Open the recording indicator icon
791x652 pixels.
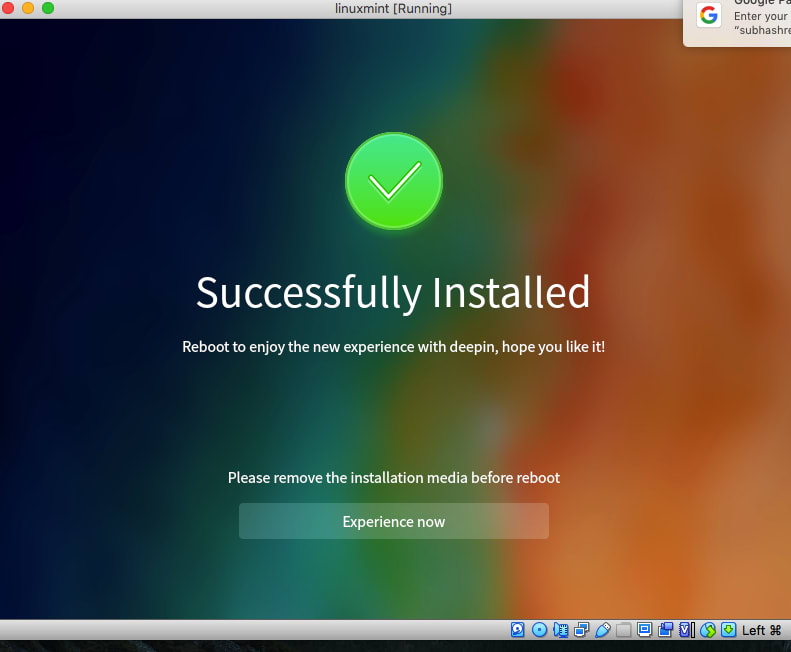[665, 630]
